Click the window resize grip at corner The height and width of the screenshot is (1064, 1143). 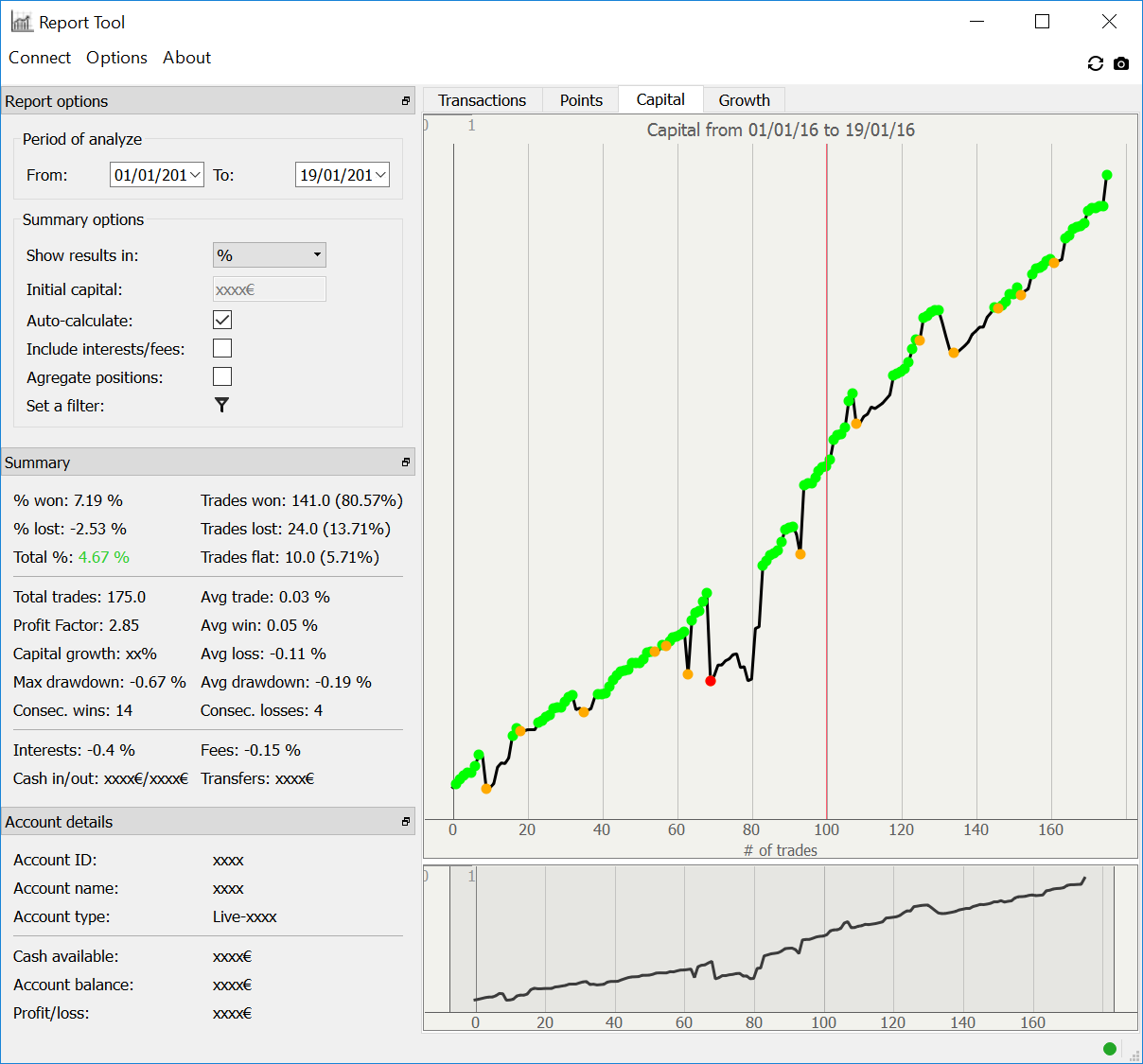click(1134, 1055)
